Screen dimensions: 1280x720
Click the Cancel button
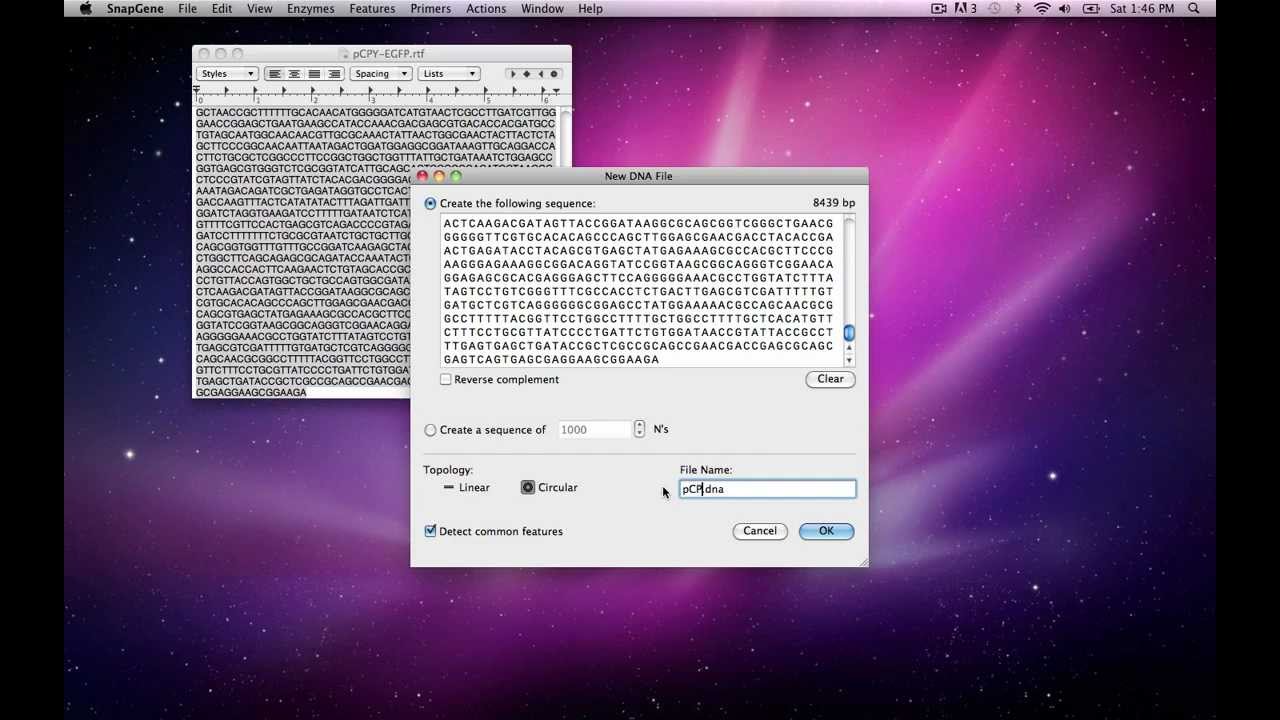point(759,531)
